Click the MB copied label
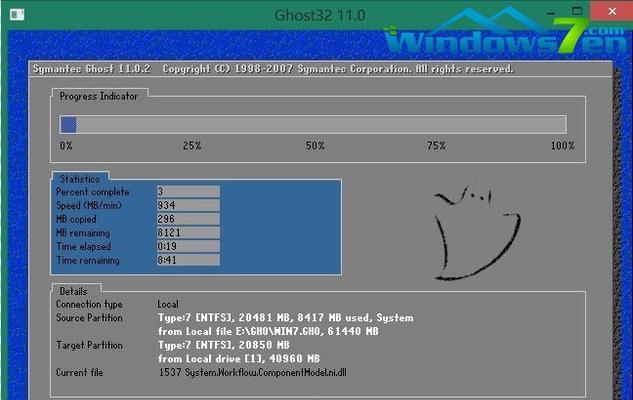Viewport: 633px width, 400px height. click(x=76, y=219)
